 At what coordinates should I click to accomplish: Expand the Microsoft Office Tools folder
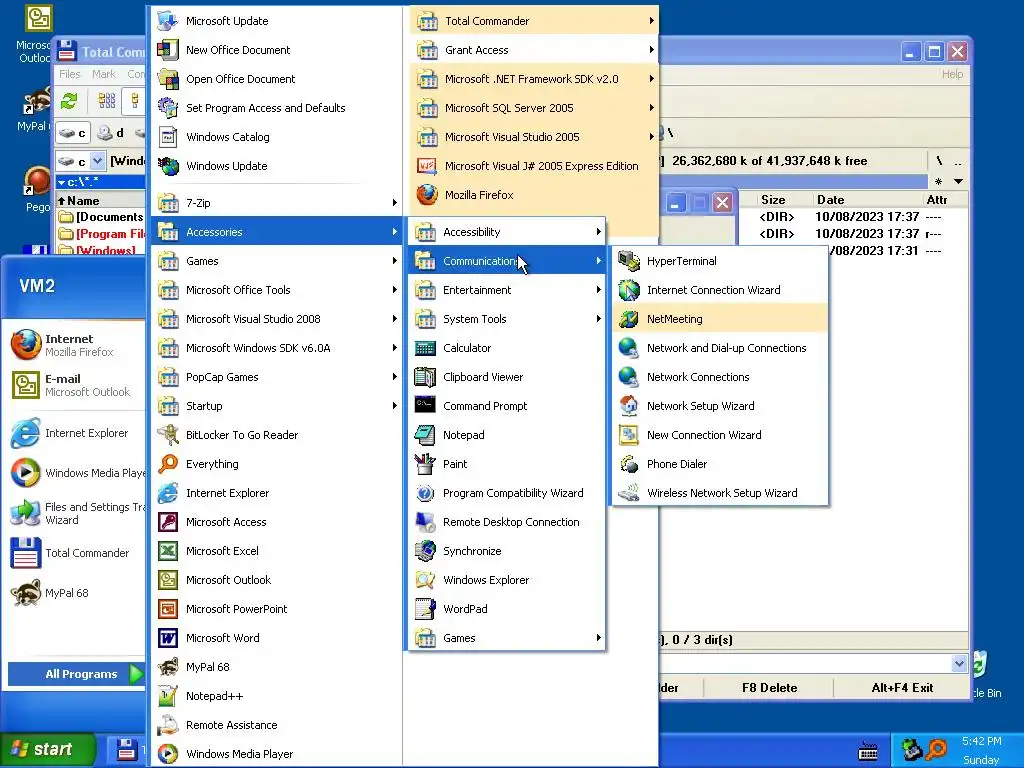[x=277, y=290]
